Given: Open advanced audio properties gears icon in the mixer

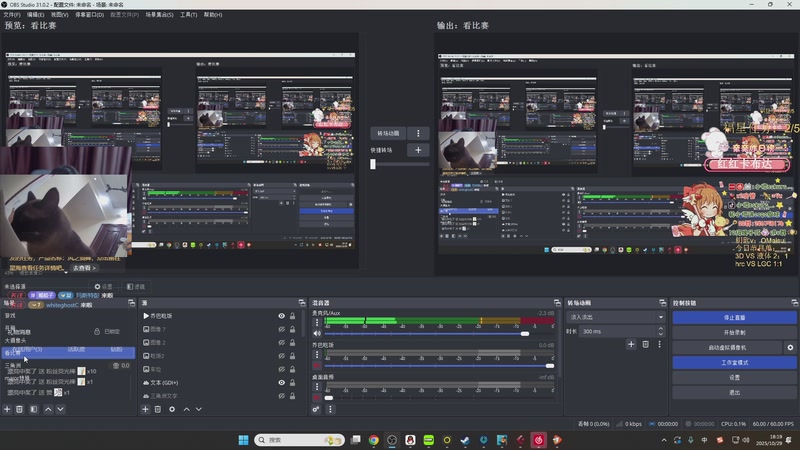Looking at the screenshot, I should 316,409.
